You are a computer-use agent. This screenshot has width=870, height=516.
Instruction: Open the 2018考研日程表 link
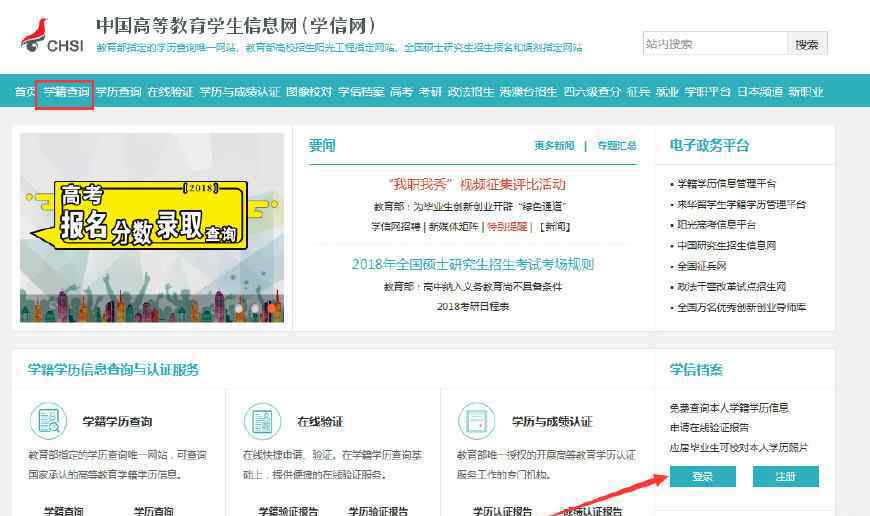473,306
